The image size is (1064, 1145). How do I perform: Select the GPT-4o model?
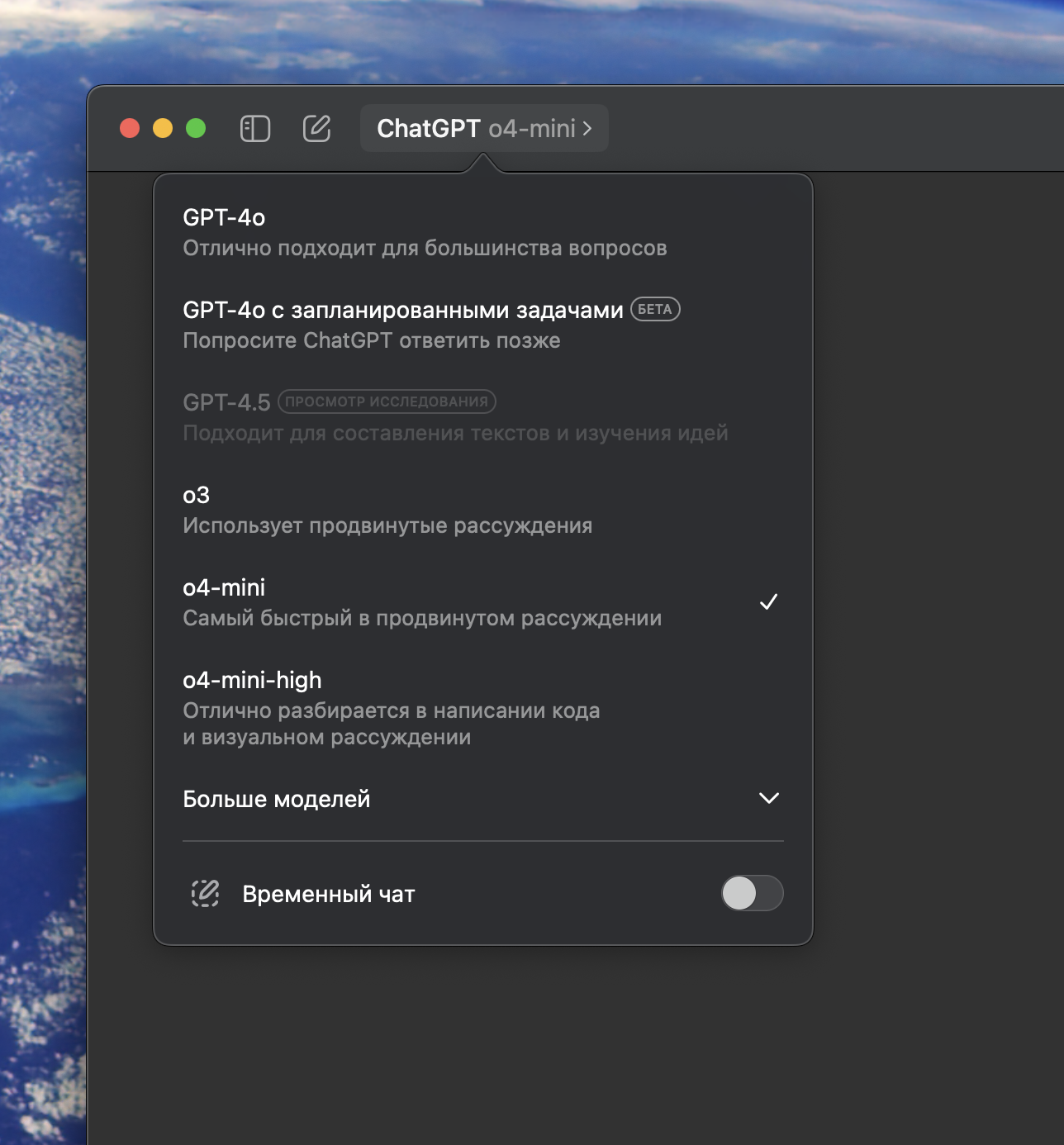[483, 232]
